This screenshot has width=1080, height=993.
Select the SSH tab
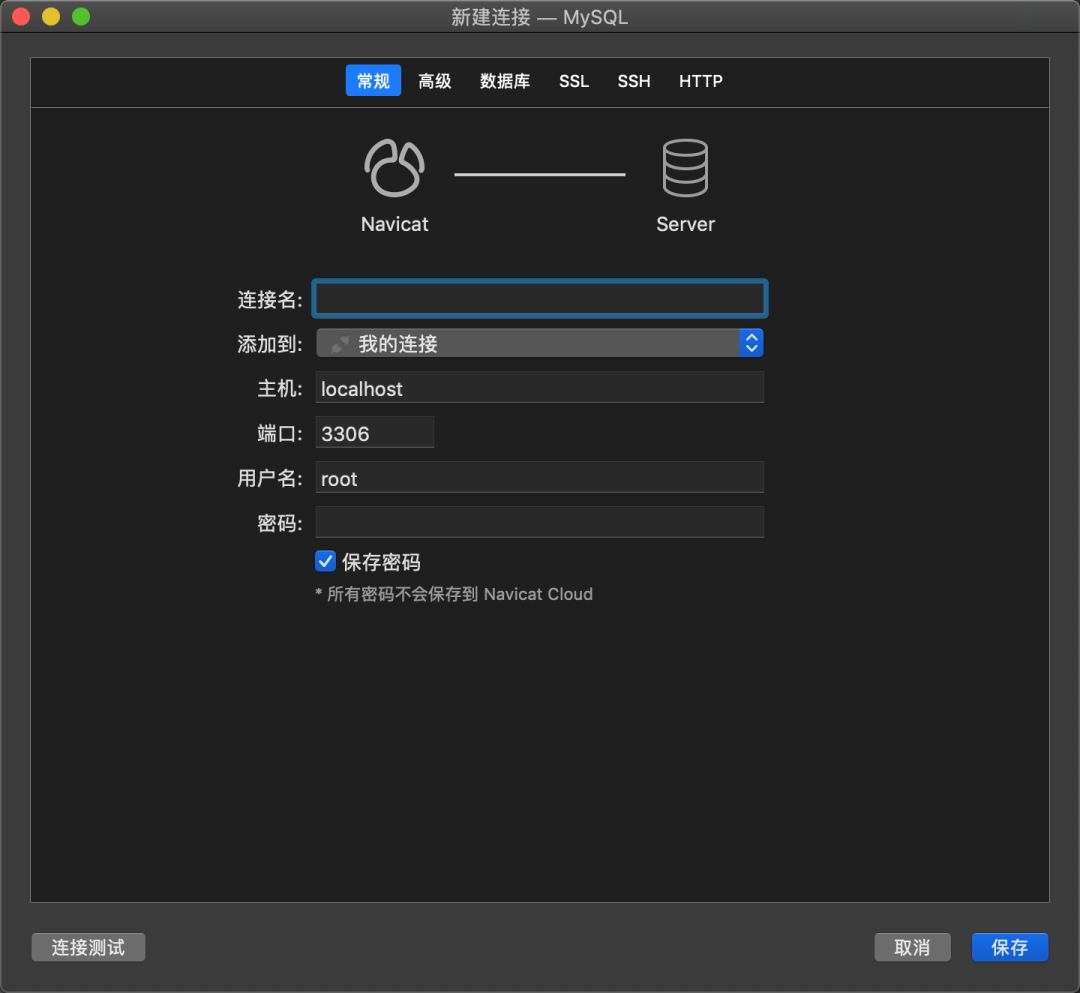[x=634, y=81]
